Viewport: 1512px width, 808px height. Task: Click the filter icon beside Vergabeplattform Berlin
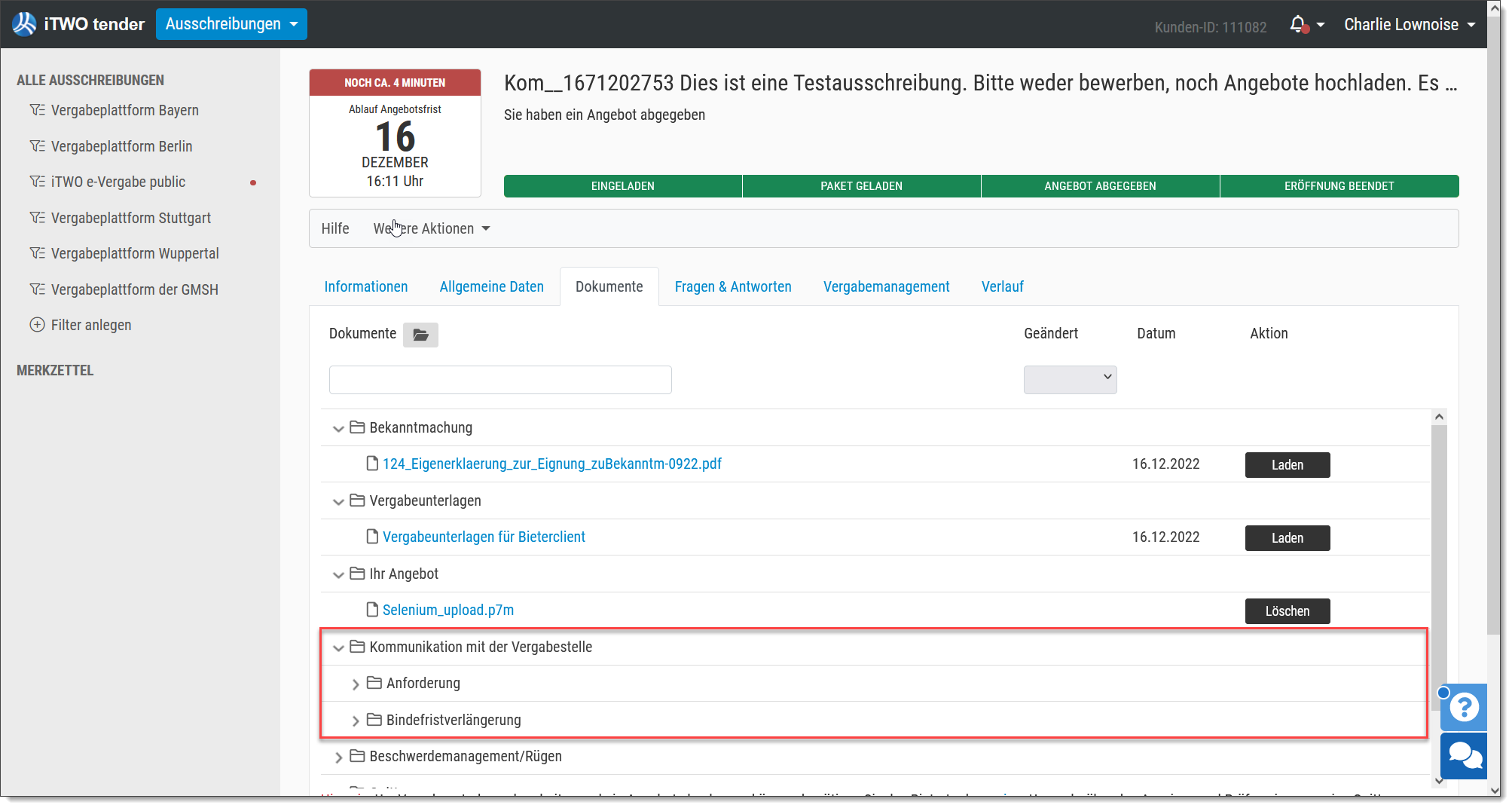tap(37, 146)
